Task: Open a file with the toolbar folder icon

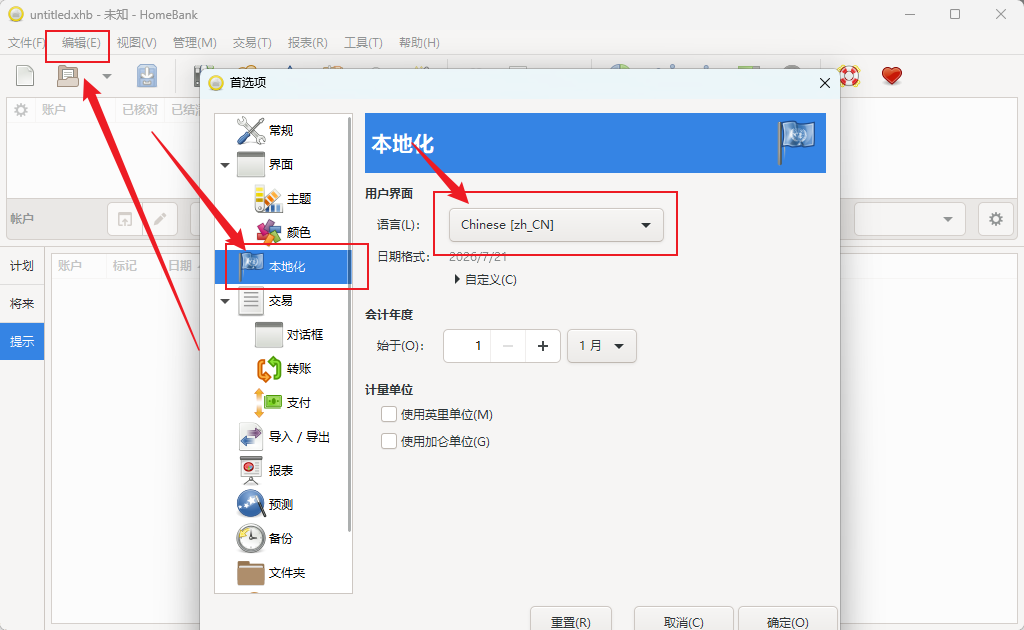Action: (68, 76)
